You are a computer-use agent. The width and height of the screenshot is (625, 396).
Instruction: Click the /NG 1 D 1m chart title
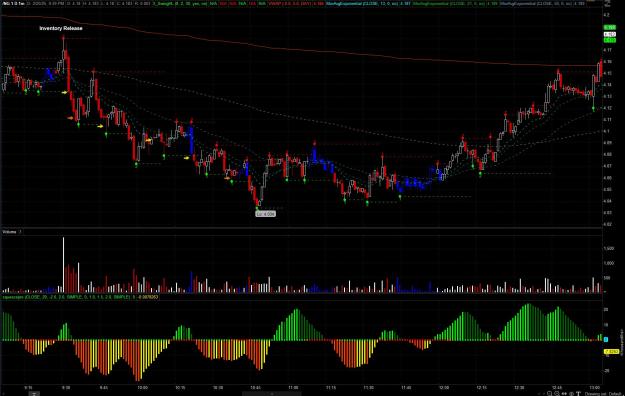(x=13, y=4)
